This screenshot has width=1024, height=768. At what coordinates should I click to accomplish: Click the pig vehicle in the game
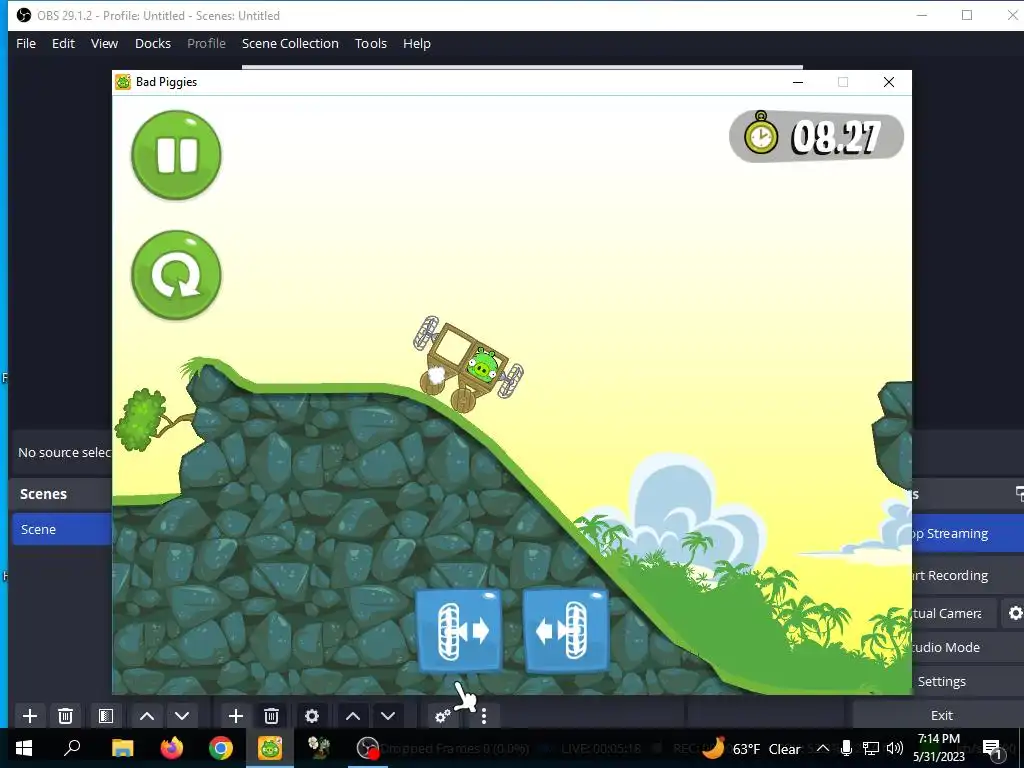(x=468, y=364)
